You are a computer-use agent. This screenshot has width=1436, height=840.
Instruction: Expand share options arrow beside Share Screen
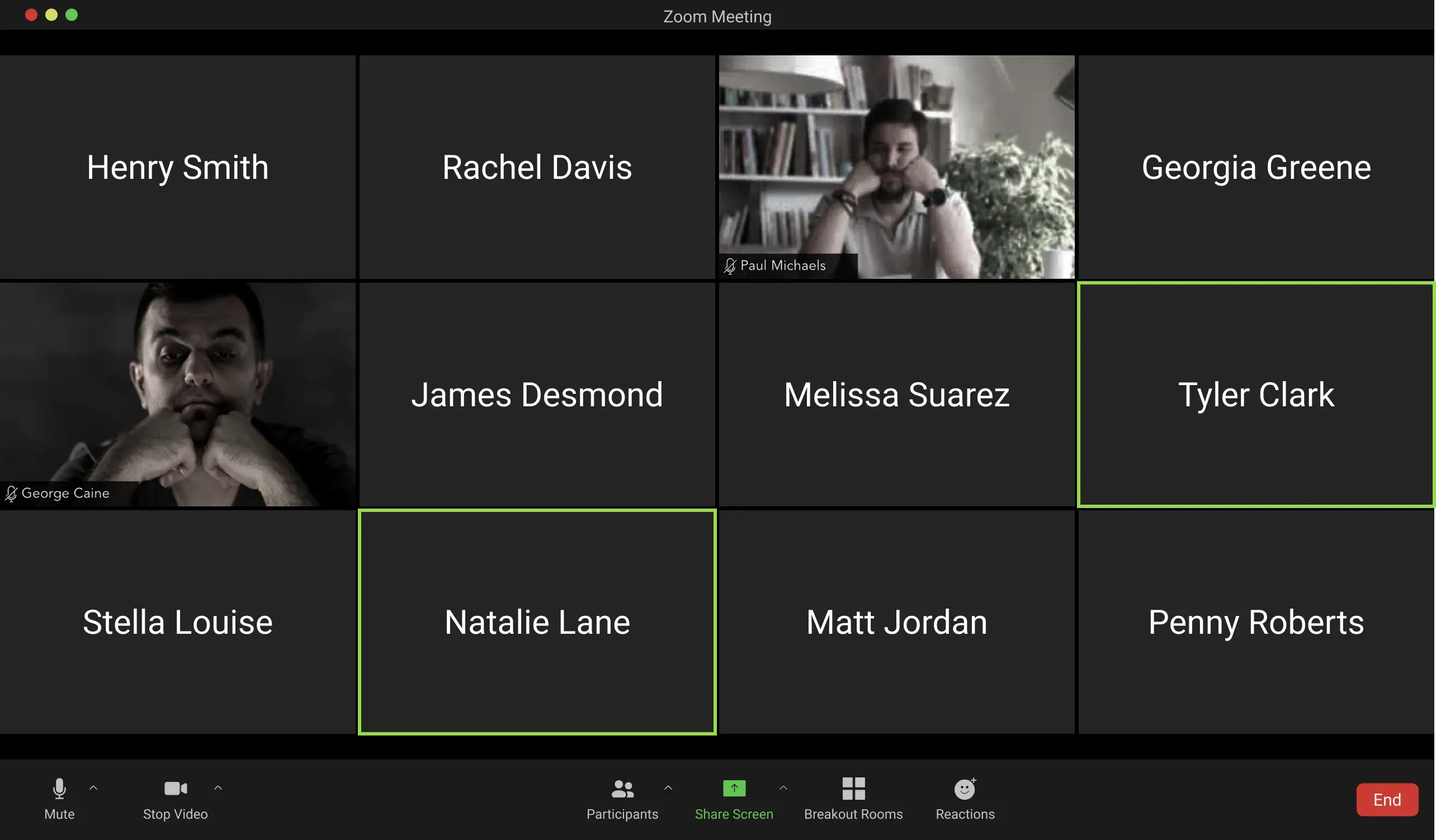click(x=783, y=788)
